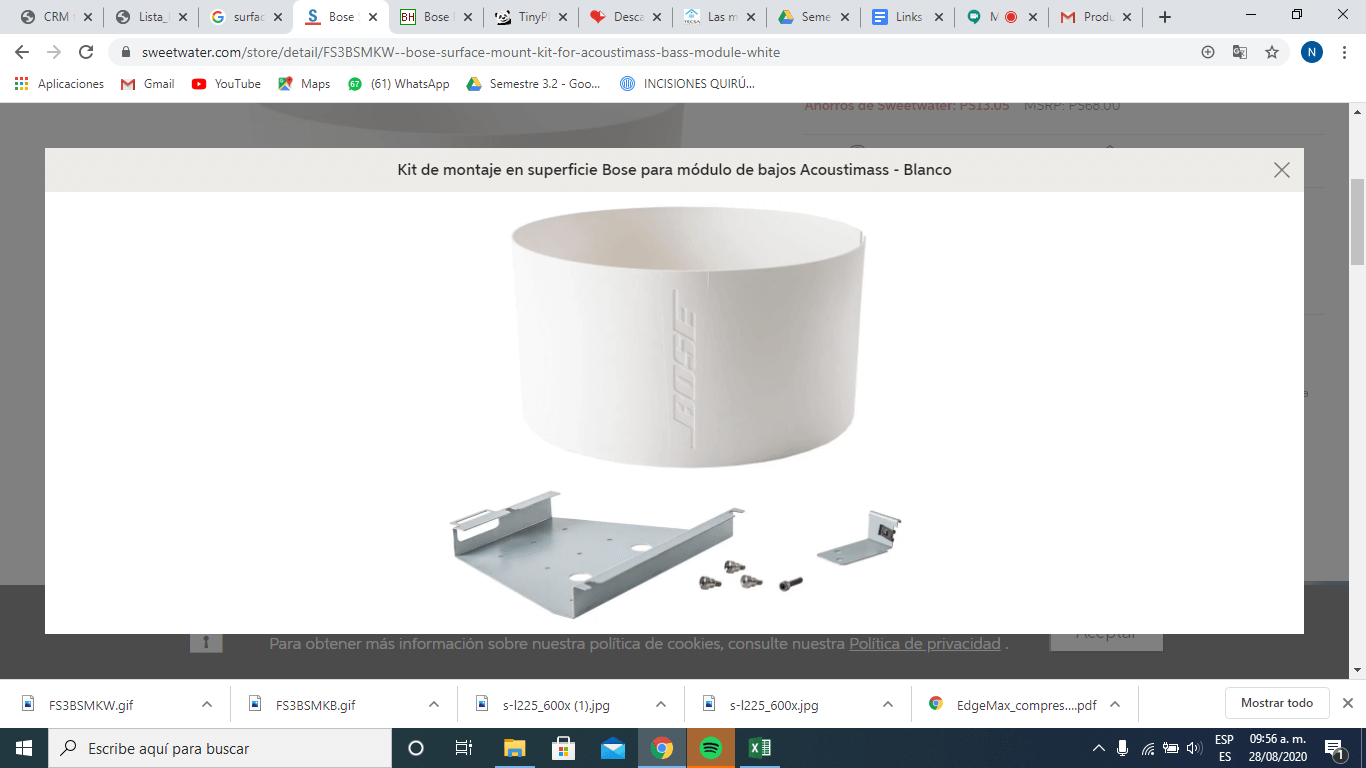This screenshot has width=1366, height=768.
Task: Click the Mostrar todo downloads button
Action: pos(1276,703)
